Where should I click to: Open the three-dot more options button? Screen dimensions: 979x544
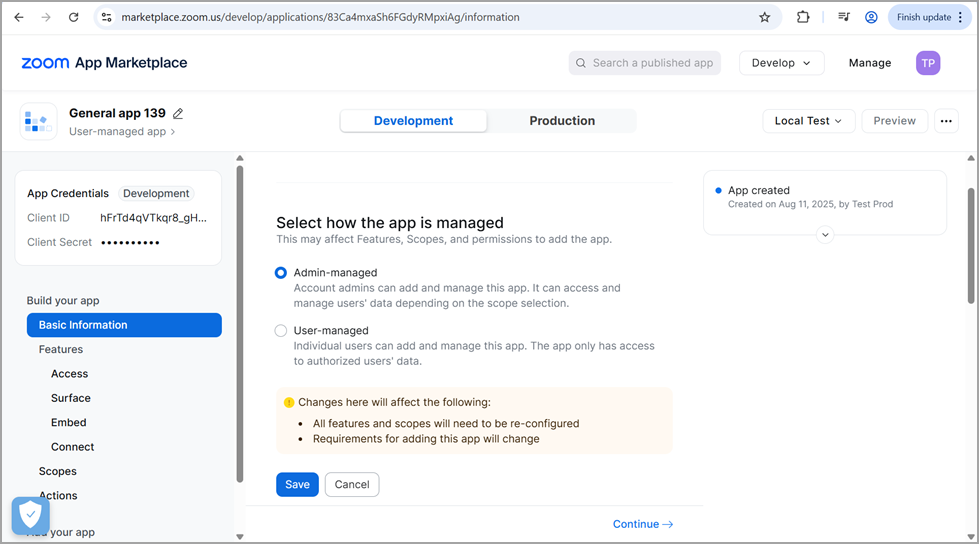(945, 121)
